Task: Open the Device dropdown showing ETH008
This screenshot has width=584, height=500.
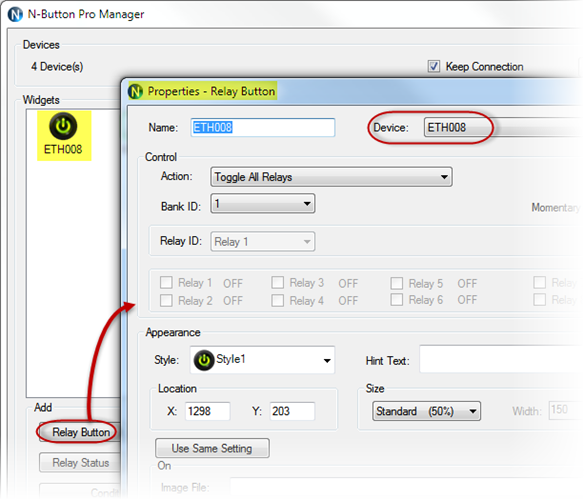Action: tap(503, 127)
